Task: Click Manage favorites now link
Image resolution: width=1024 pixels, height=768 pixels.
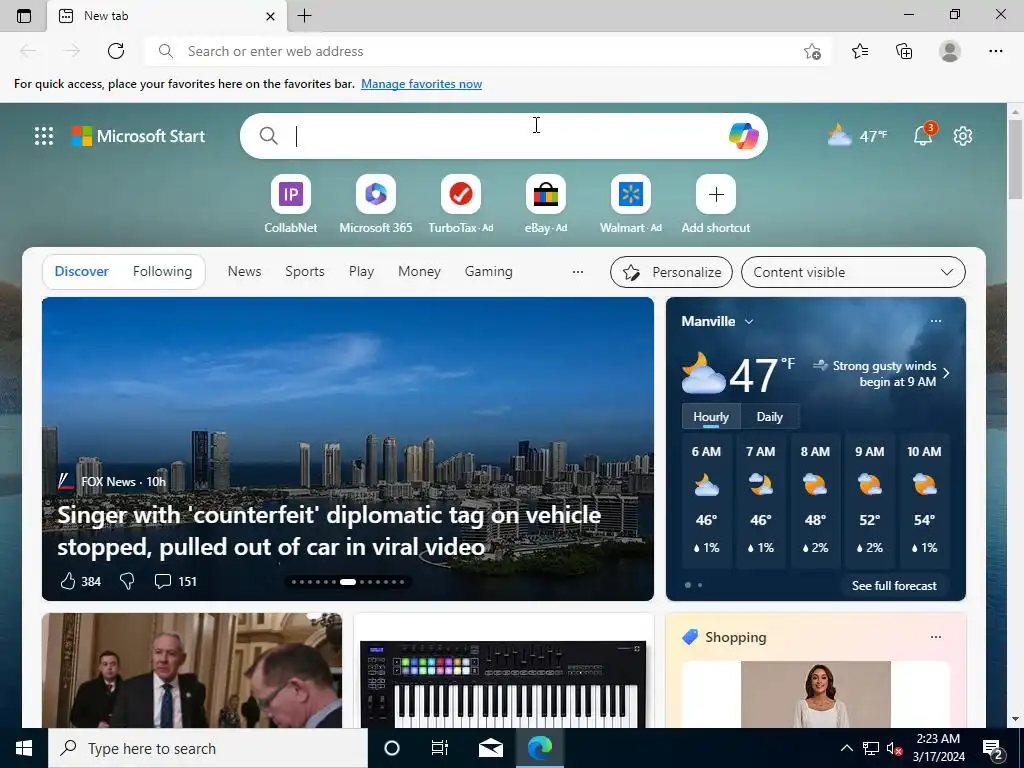Action: click(421, 84)
